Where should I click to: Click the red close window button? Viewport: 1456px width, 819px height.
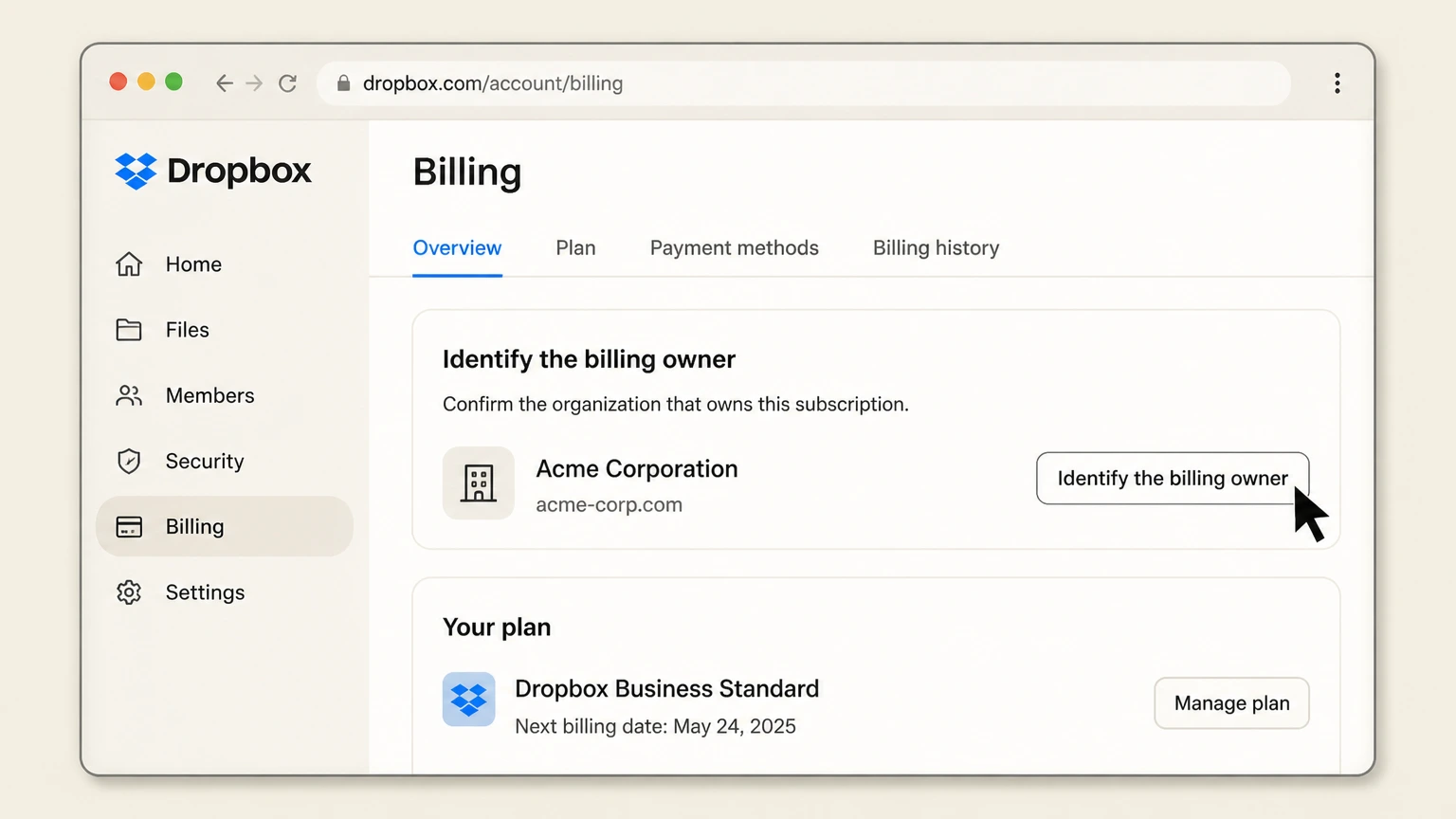pyautogui.click(x=118, y=82)
